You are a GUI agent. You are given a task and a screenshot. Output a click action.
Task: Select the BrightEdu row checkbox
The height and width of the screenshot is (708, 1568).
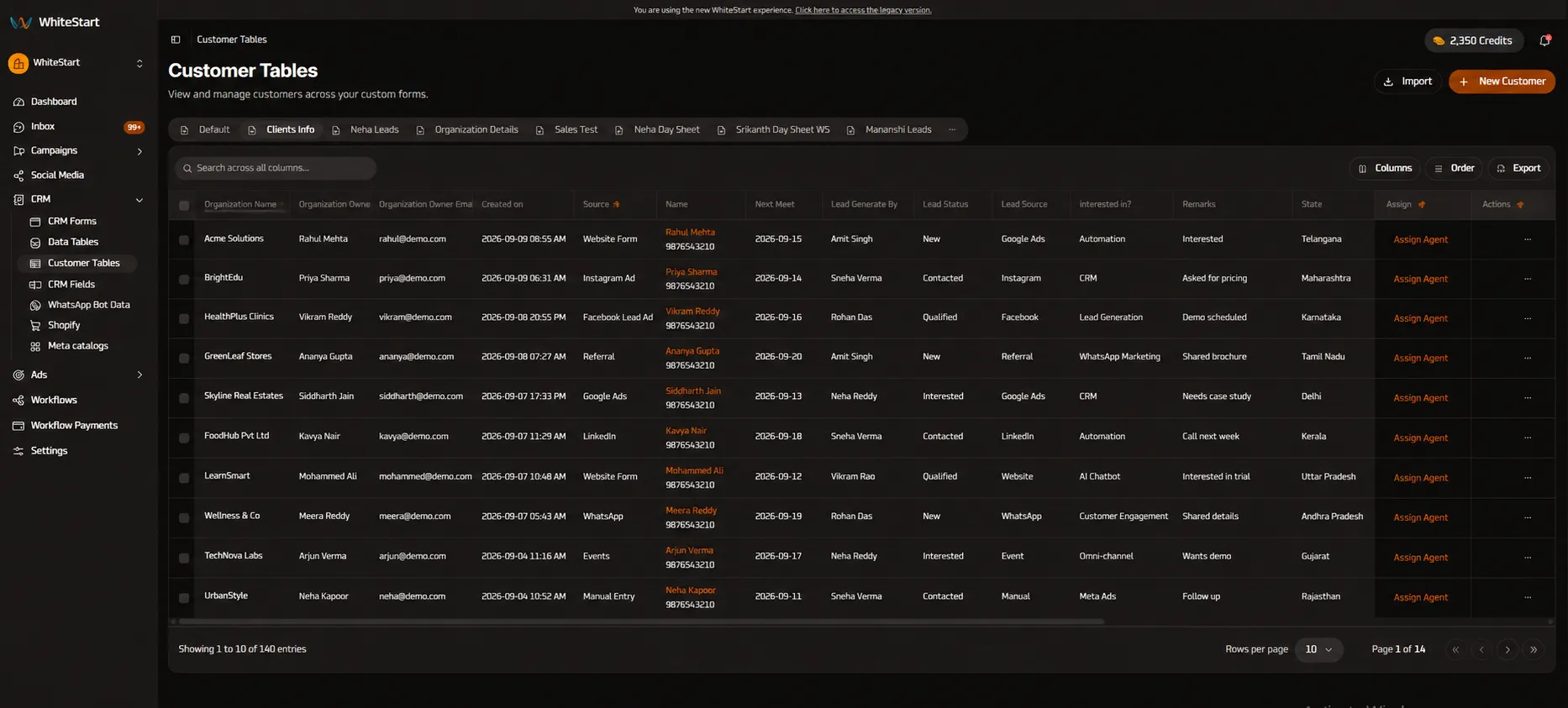pos(184,280)
